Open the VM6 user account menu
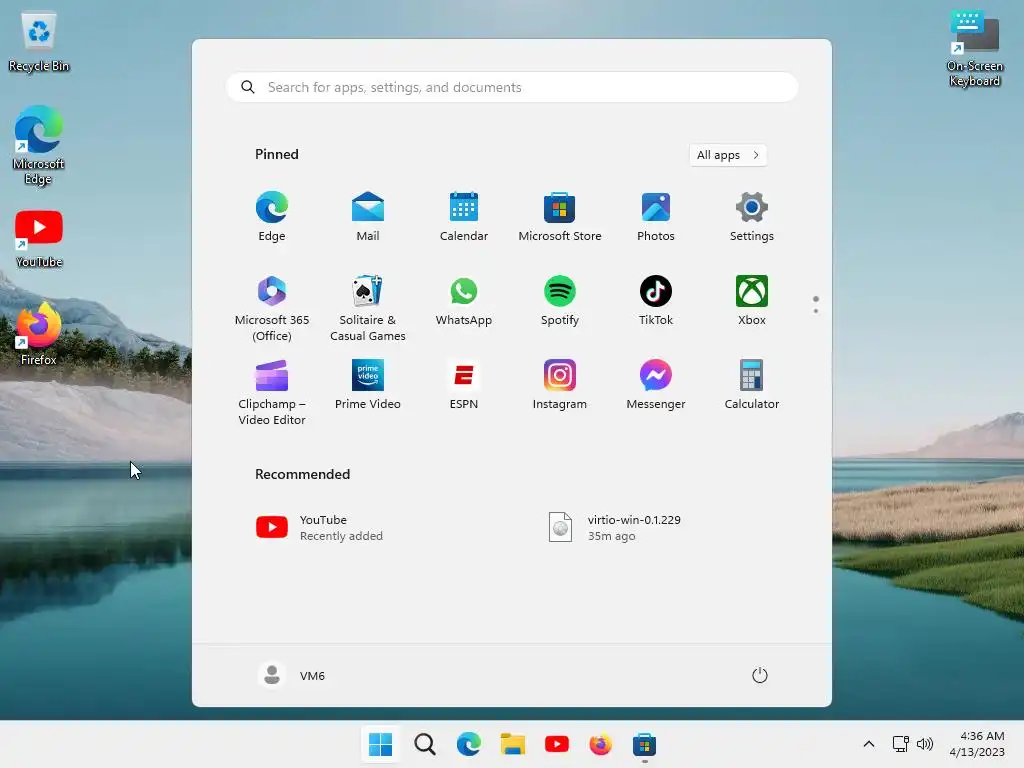Image resolution: width=1024 pixels, height=768 pixels. 291,675
